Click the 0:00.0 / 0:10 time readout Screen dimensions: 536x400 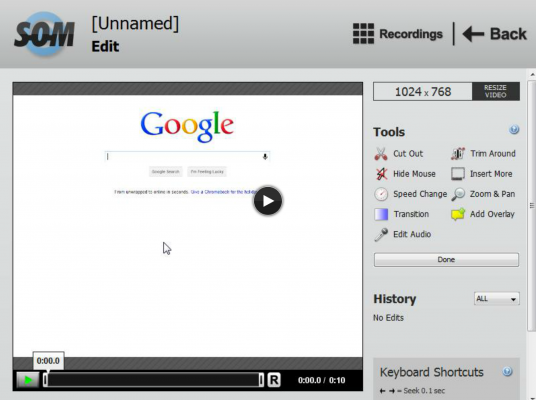point(322,380)
